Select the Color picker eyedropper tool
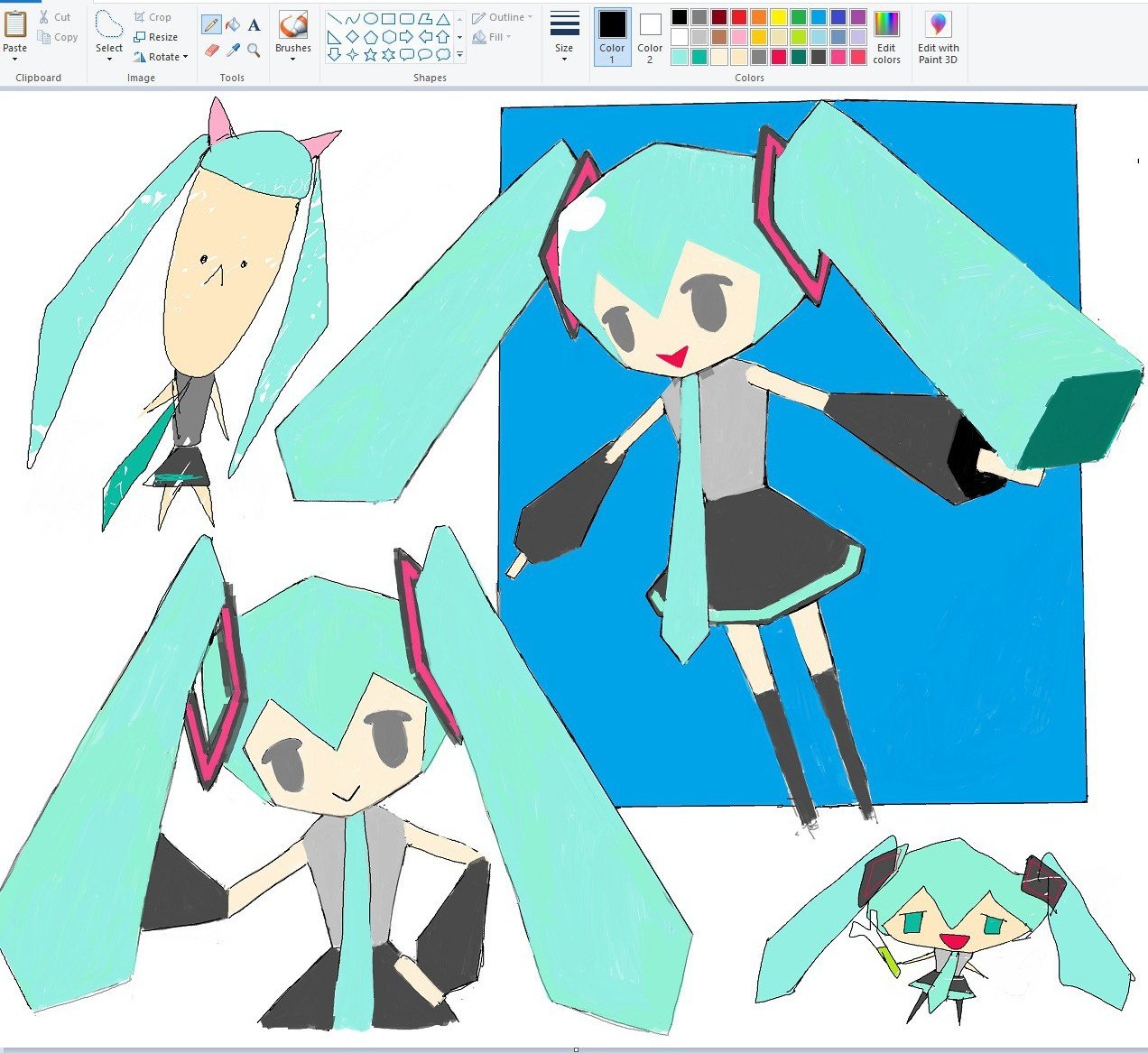Image resolution: width=1148 pixels, height=1053 pixels. coord(233,51)
